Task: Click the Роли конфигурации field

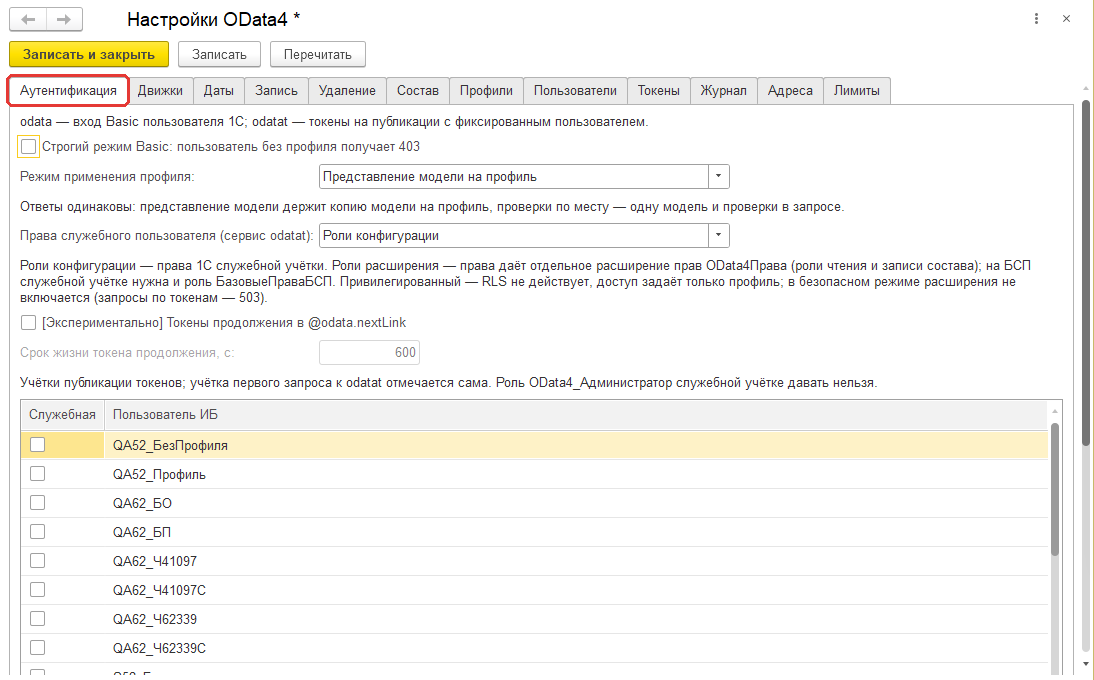Action: [514, 236]
